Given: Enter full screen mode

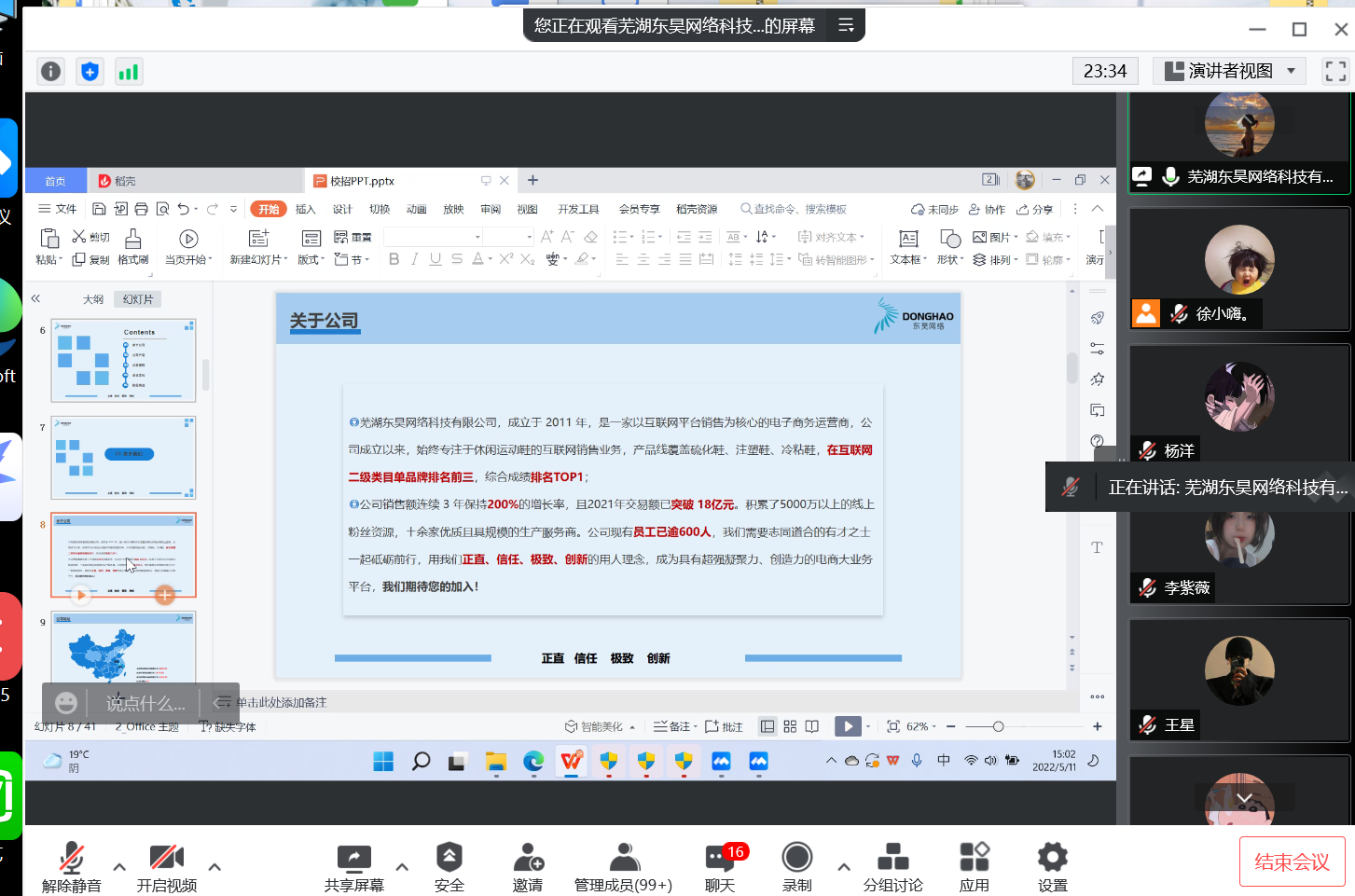Looking at the screenshot, I should (1335, 71).
